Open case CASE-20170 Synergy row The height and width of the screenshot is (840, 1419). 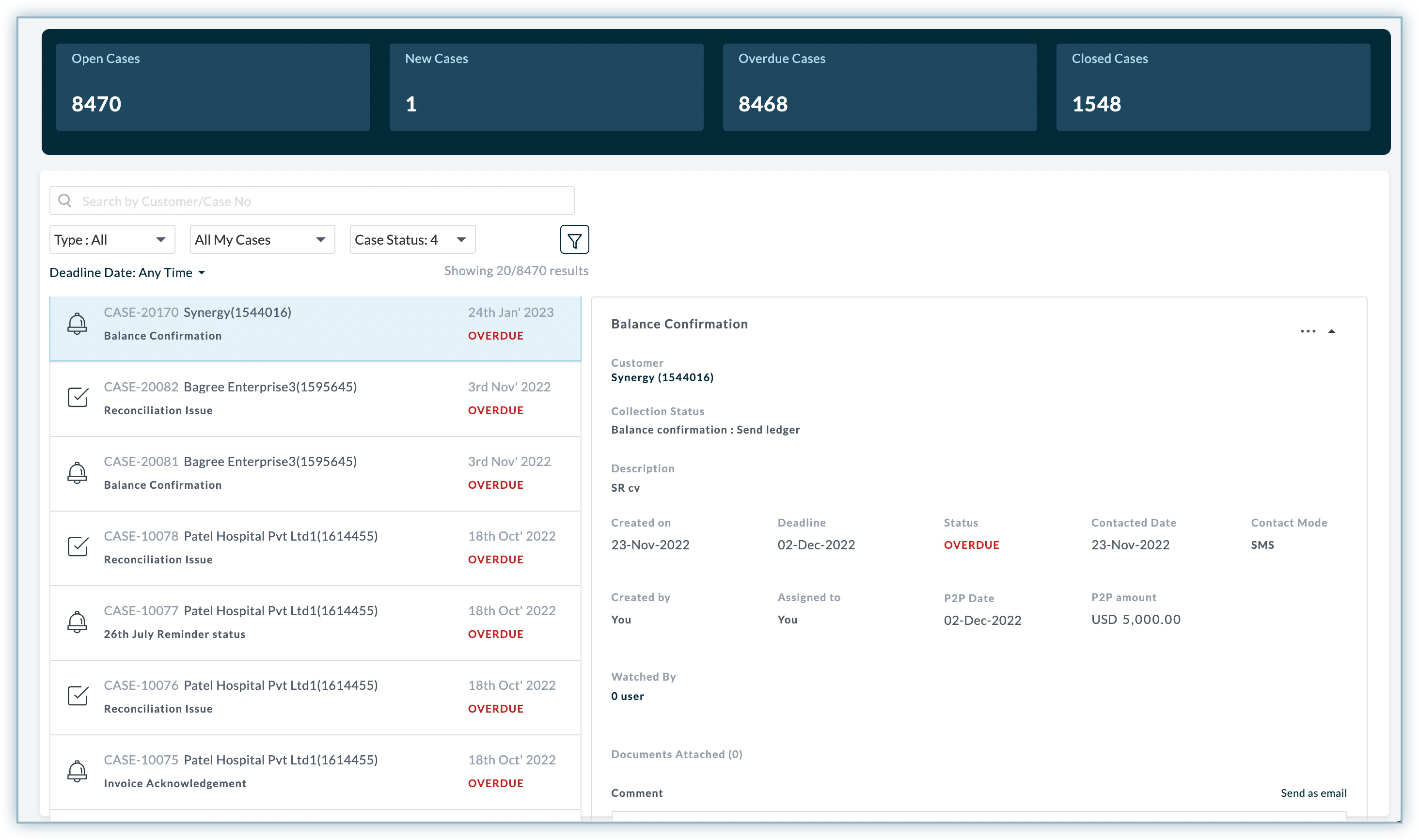[x=315, y=329]
